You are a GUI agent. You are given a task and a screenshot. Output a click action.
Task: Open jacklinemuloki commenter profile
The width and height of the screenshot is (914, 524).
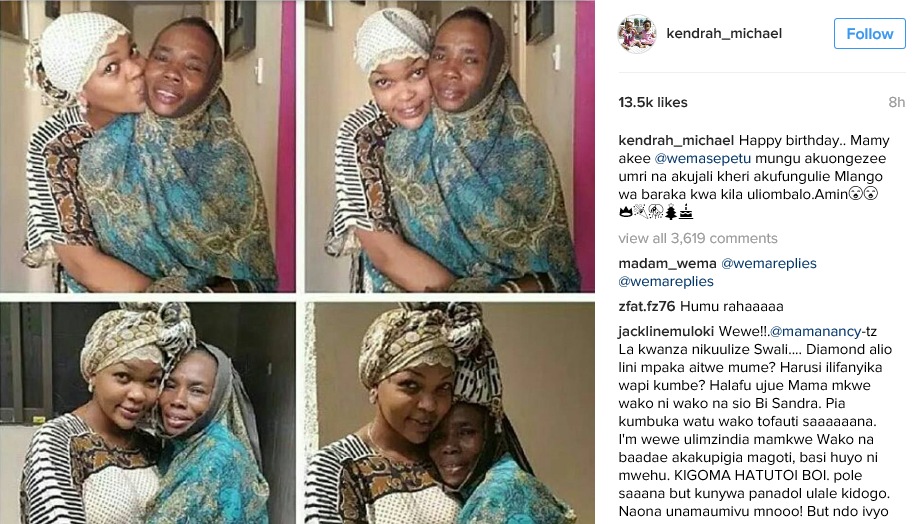[x=666, y=332]
